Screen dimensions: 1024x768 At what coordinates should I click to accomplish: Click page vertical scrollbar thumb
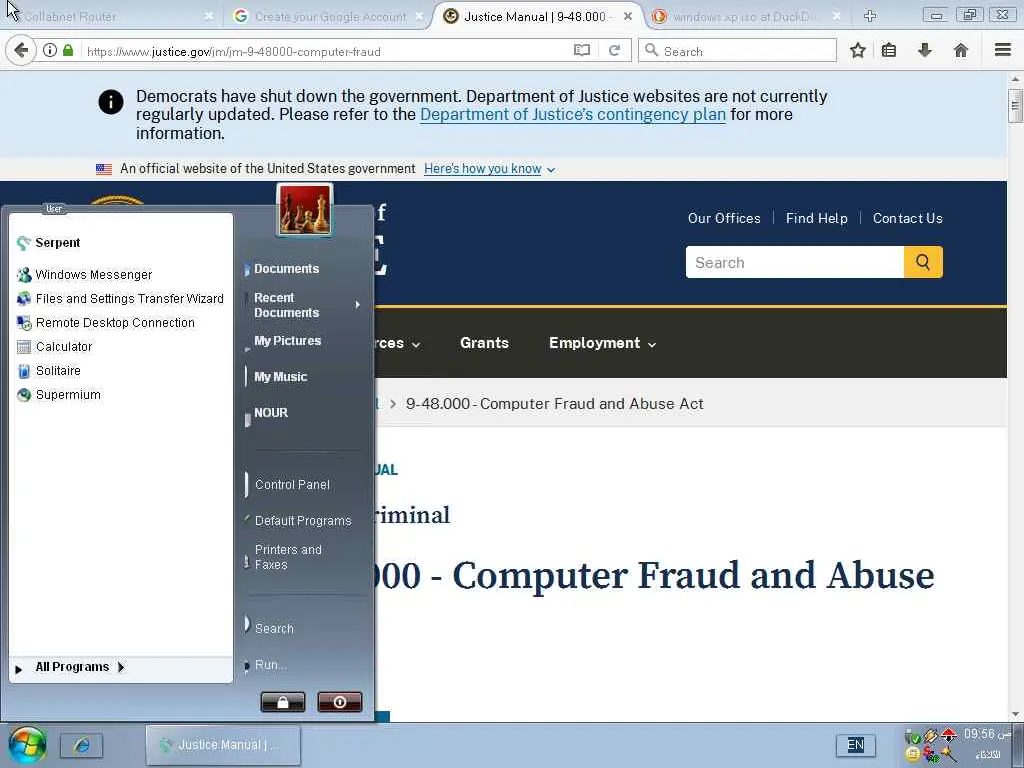[x=1015, y=106]
